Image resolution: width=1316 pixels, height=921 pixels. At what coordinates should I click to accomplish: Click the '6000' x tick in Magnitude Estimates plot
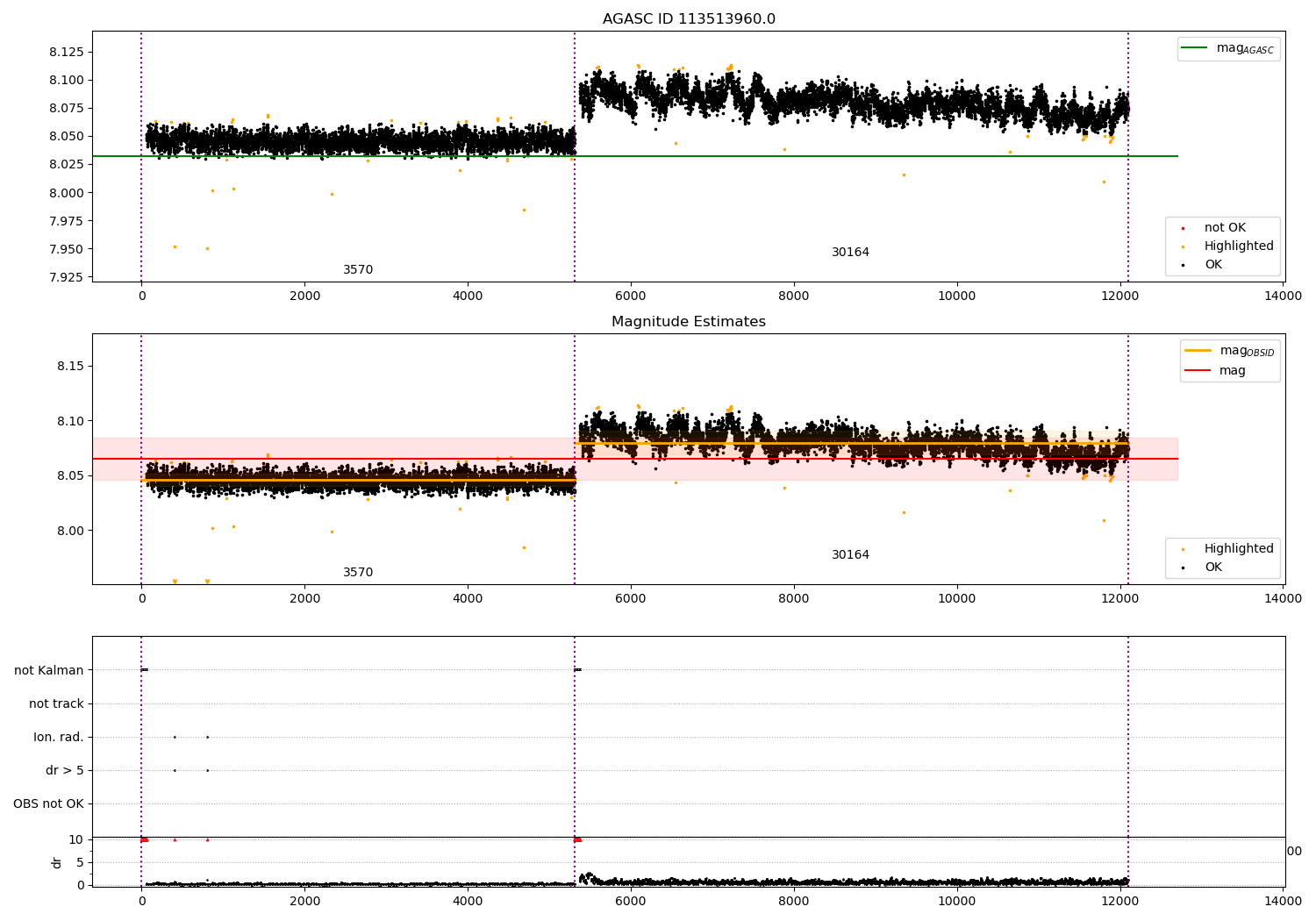(630, 598)
